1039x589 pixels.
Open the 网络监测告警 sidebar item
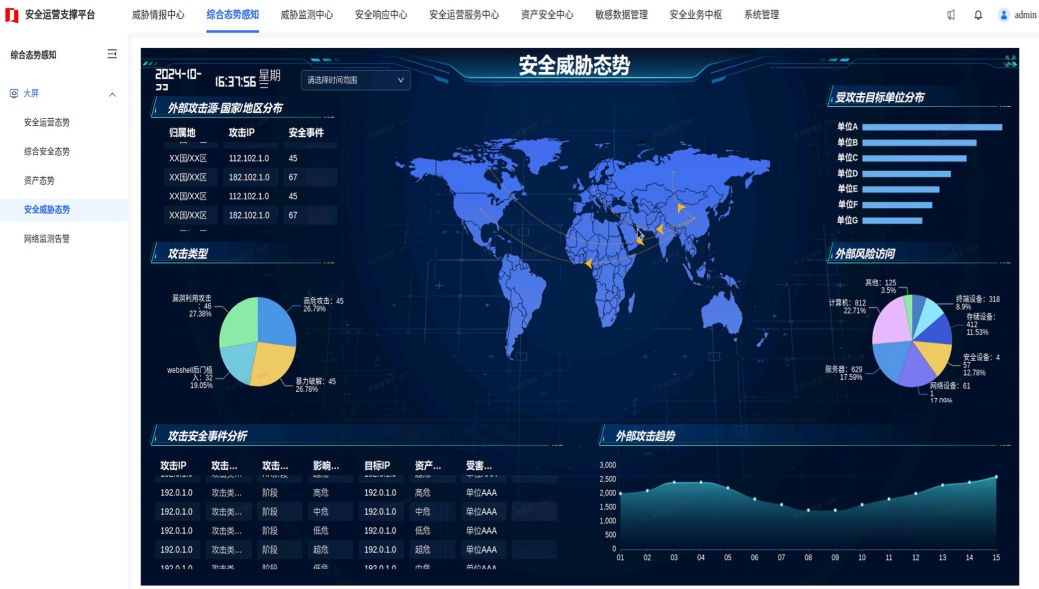click(47, 239)
